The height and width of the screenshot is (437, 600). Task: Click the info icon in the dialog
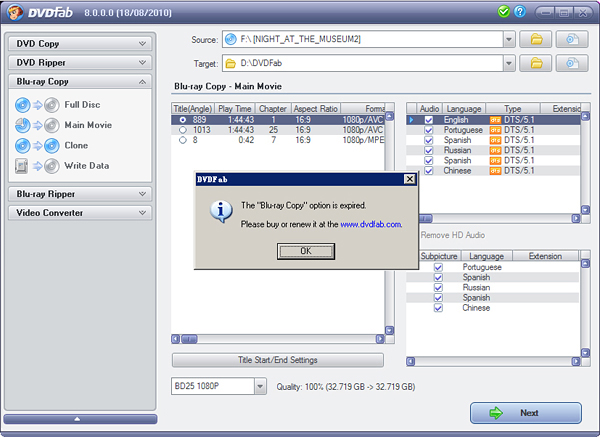pyautogui.click(x=221, y=211)
